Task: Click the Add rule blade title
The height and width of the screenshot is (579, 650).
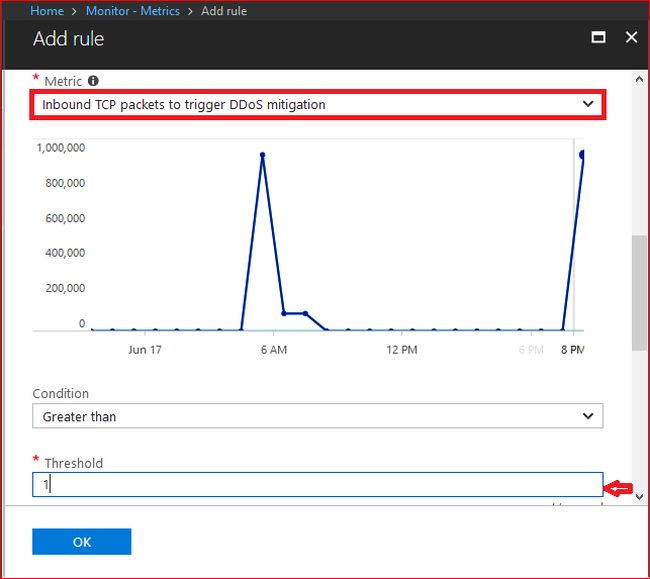Action: [x=68, y=39]
